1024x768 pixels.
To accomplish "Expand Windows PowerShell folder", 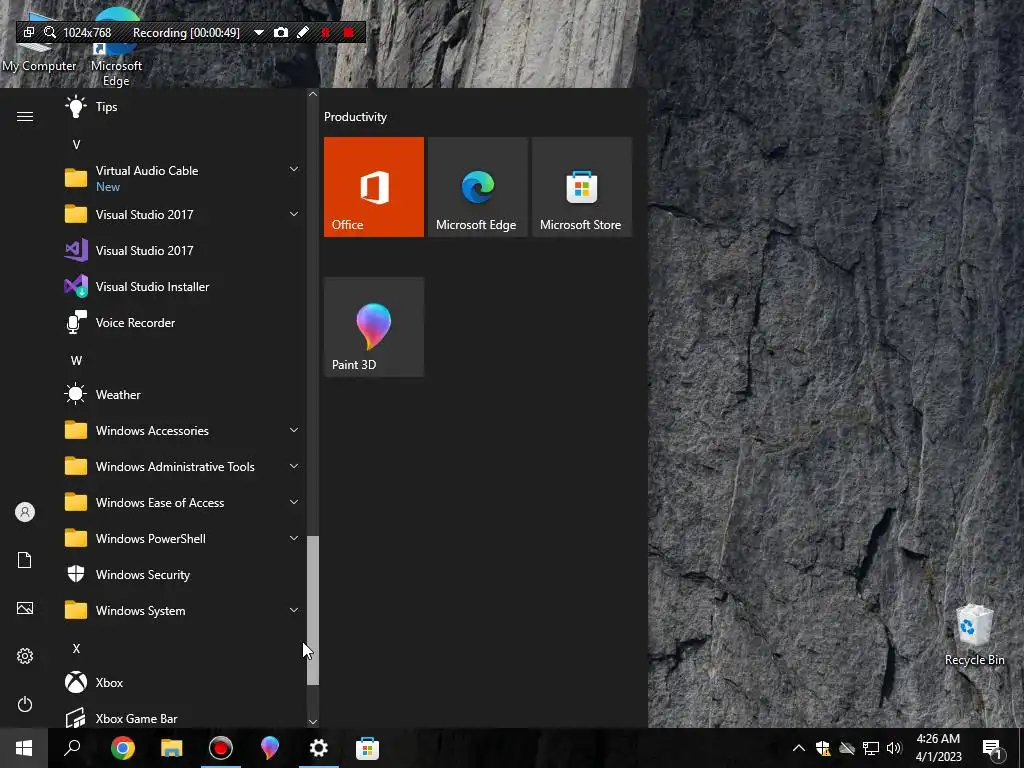I will coord(294,538).
